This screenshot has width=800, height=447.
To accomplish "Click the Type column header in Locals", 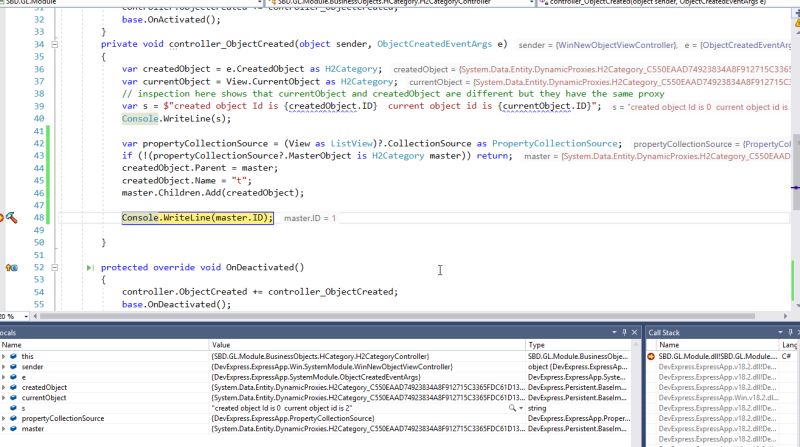I will [x=579, y=345].
